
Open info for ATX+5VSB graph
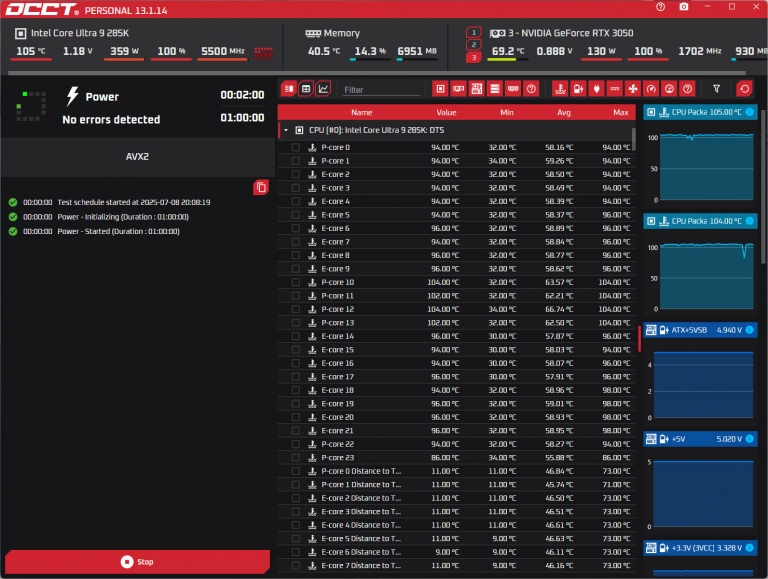pos(749,330)
